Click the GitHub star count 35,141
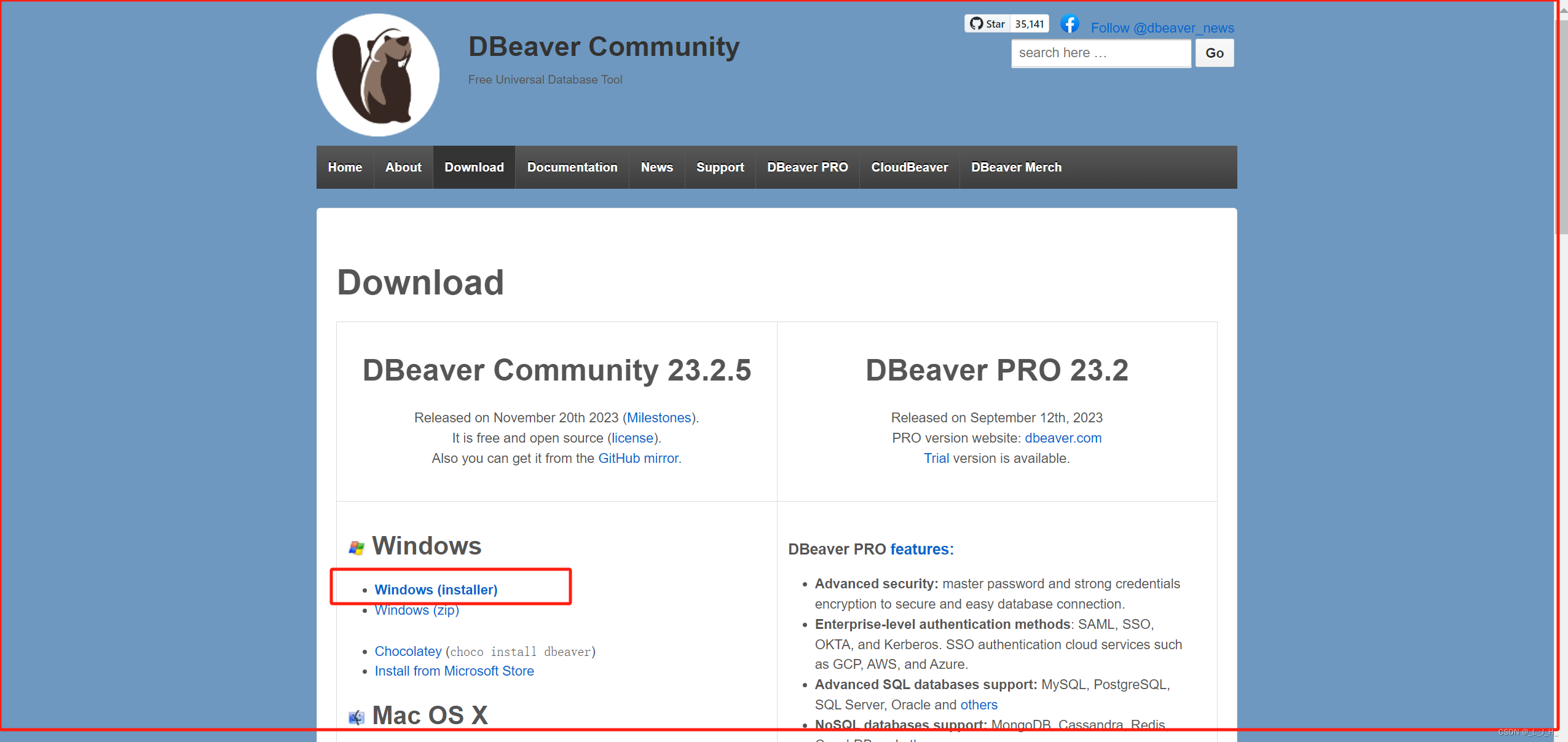 [x=1030, y=24]
